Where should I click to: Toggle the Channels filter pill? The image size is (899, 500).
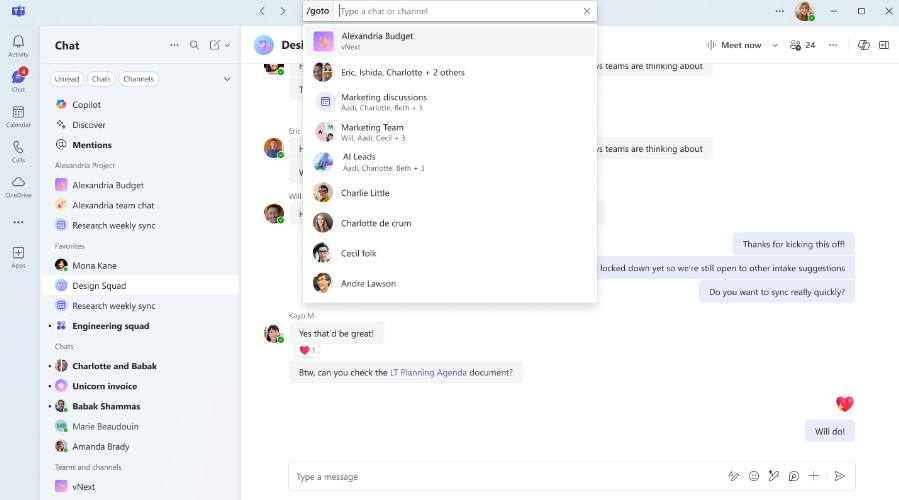pos(138,79)
